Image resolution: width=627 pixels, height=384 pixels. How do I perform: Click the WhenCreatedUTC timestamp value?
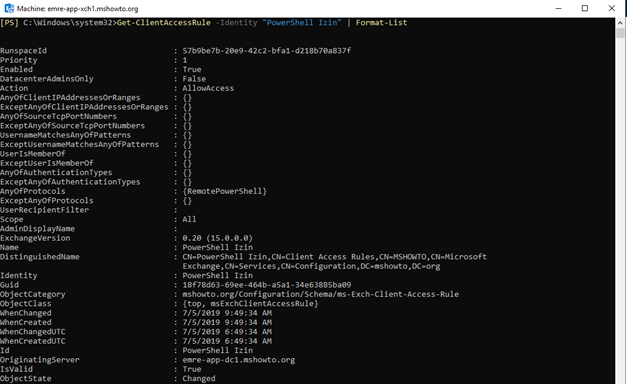point(227,341)
